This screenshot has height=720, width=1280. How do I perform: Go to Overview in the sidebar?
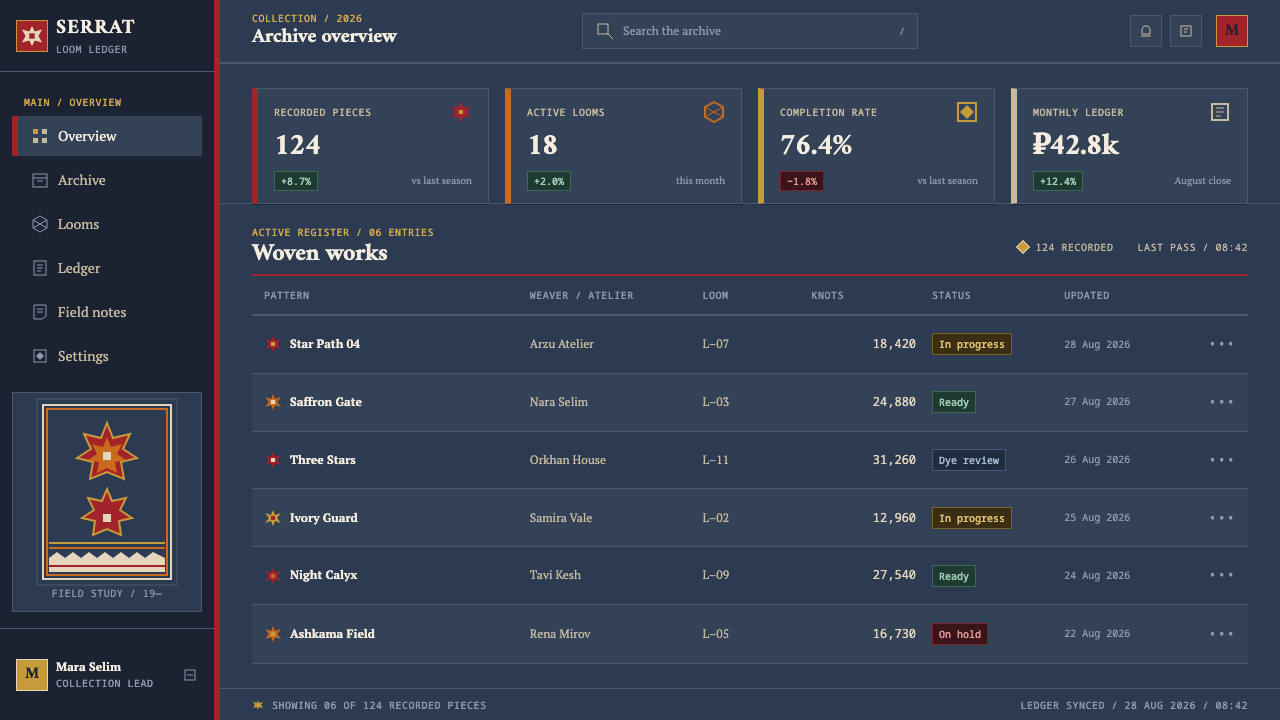pos(108,136)
